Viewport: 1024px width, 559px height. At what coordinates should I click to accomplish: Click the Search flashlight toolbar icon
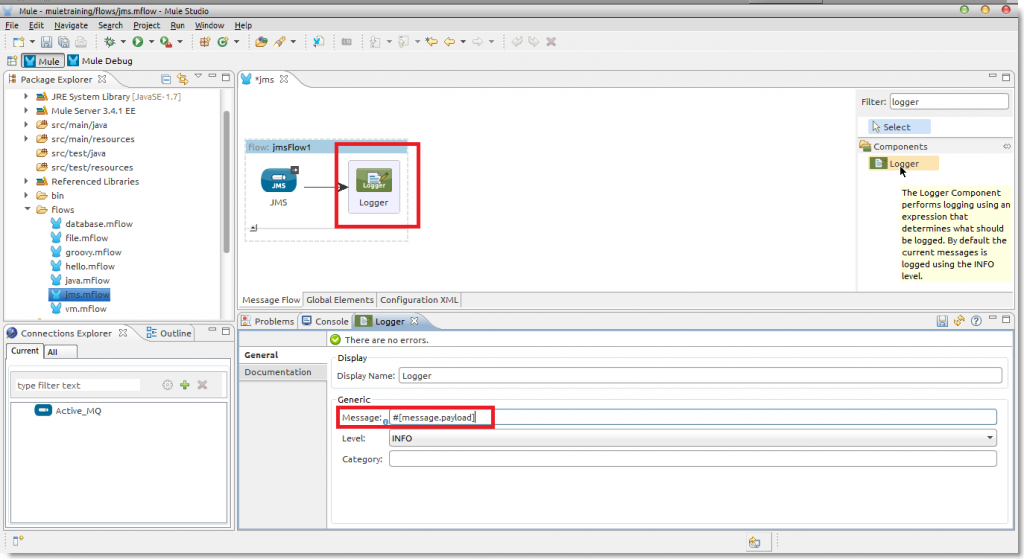point(280,42)
